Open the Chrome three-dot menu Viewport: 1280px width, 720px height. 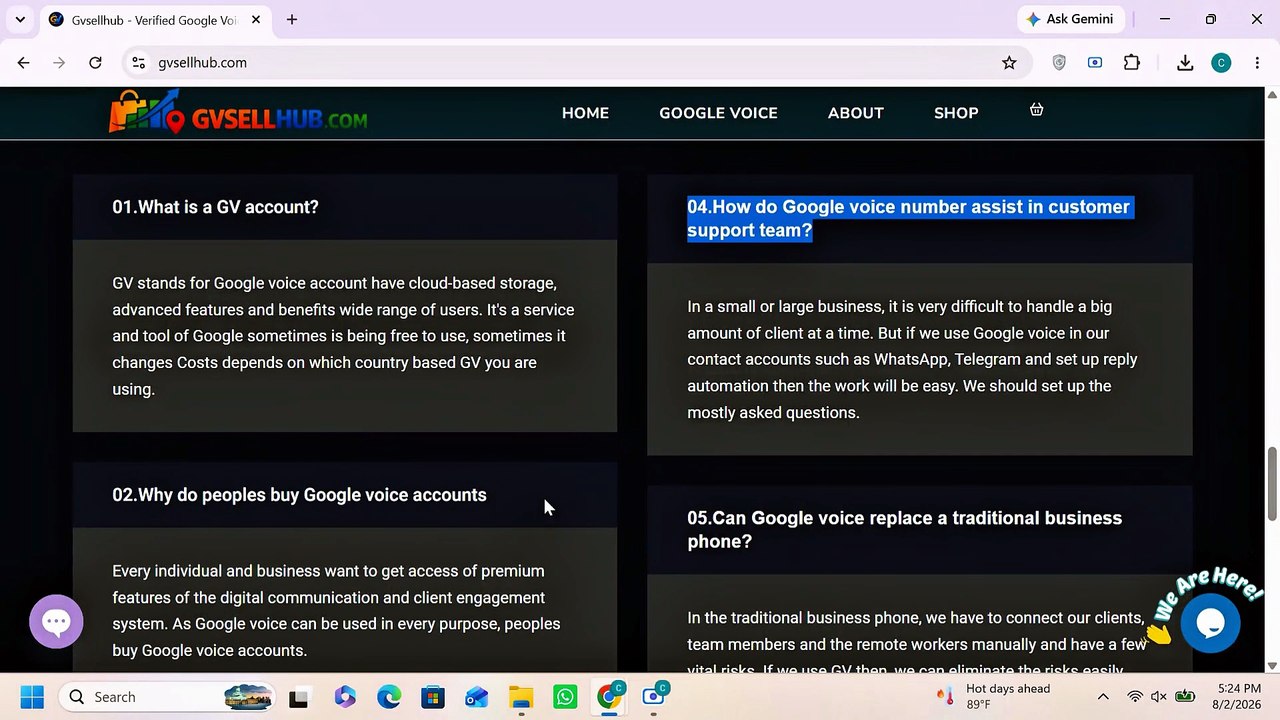point(1257,62)
